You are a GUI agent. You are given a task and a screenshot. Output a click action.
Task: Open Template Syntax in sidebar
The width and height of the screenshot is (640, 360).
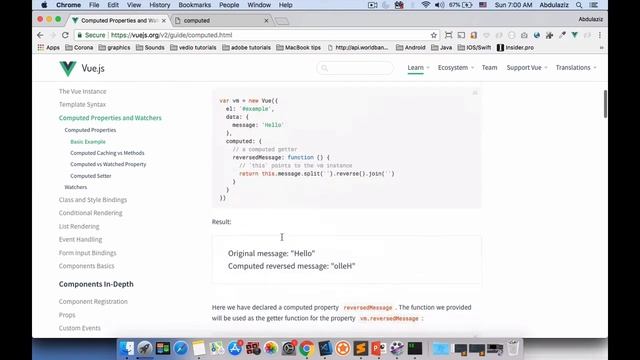[82, 104]
